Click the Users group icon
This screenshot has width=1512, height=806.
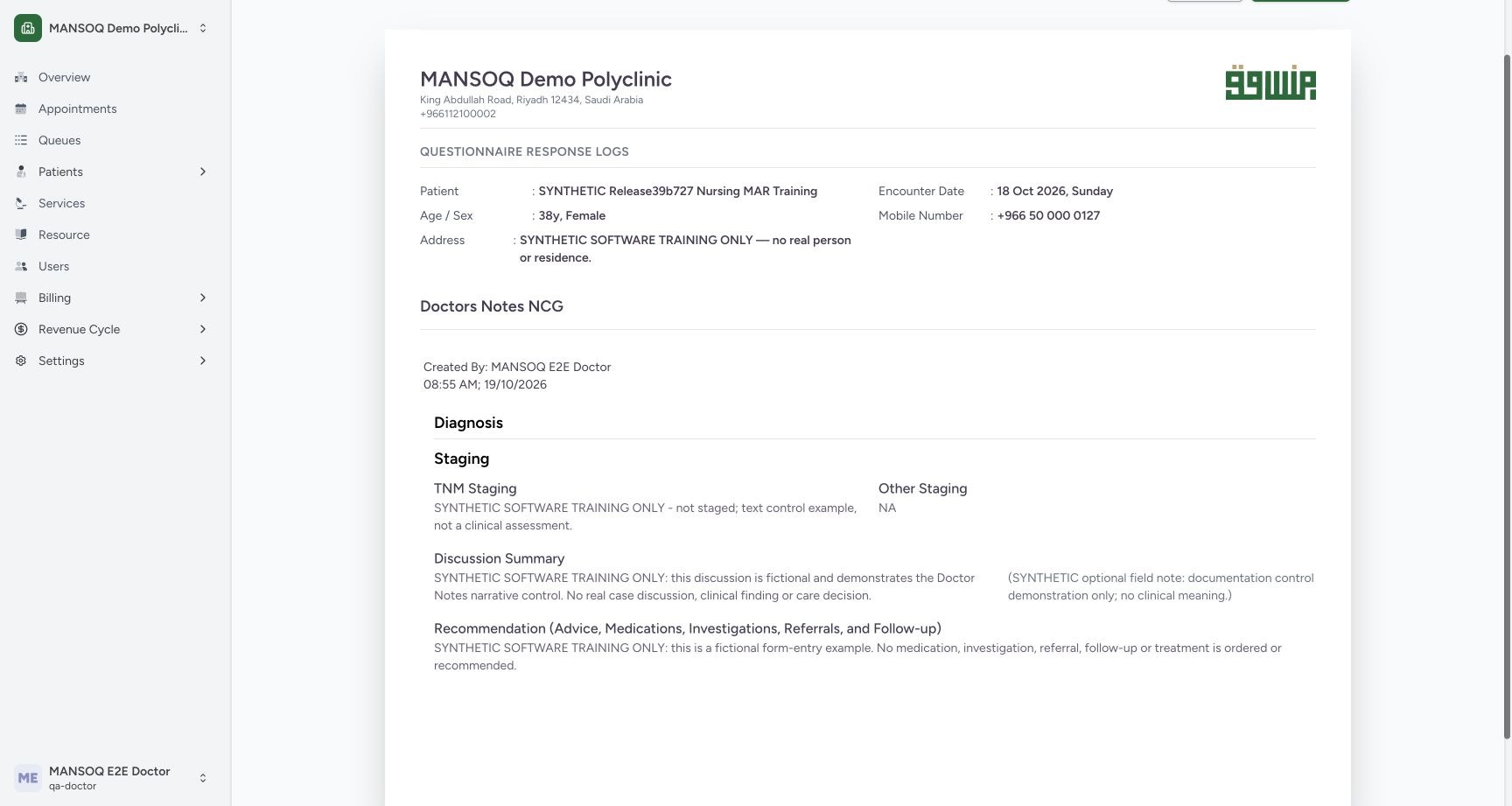coord(21,267)
